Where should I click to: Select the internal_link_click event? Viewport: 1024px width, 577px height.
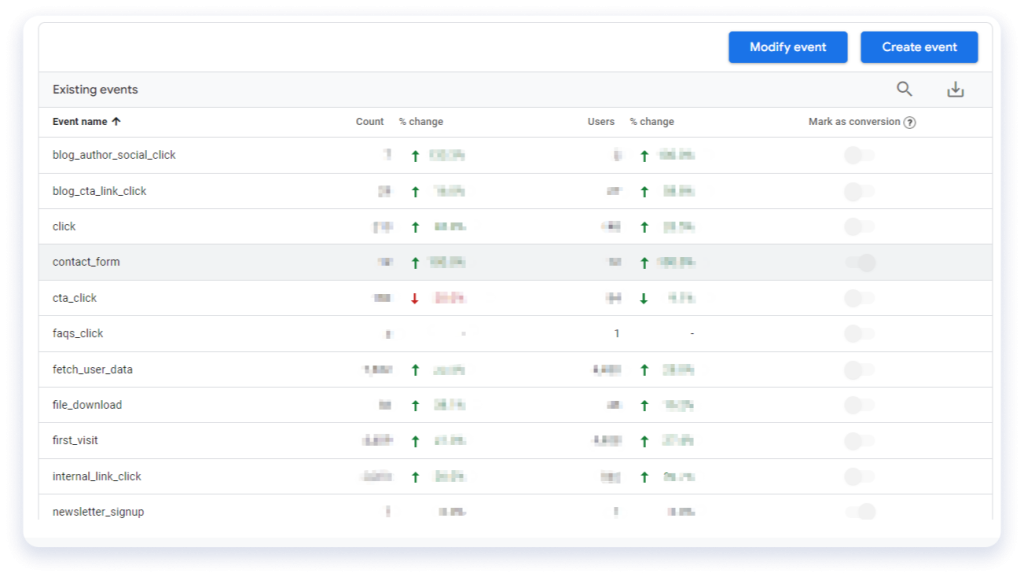pos(96,476)
